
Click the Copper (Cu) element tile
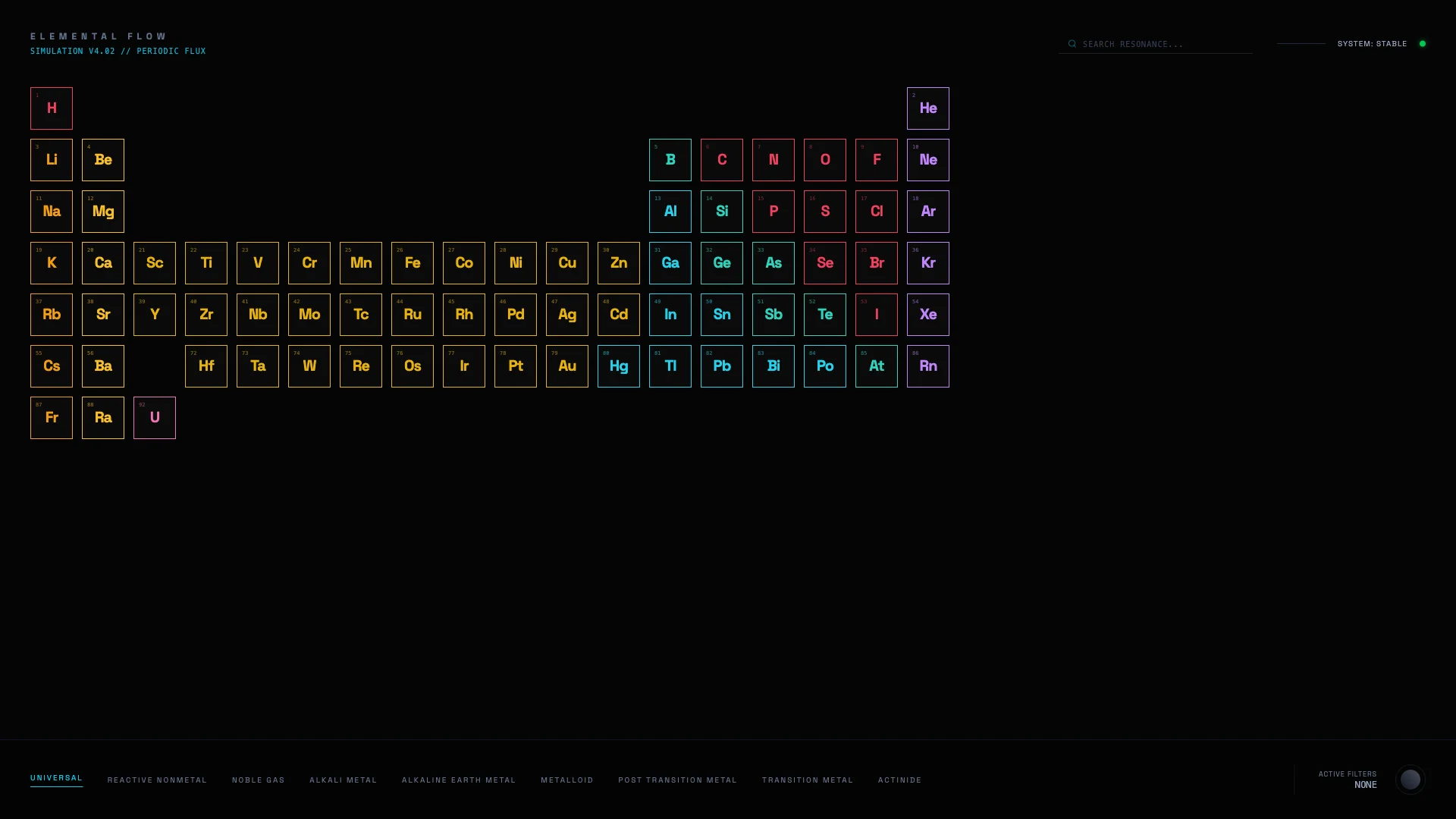click(567, 263)
